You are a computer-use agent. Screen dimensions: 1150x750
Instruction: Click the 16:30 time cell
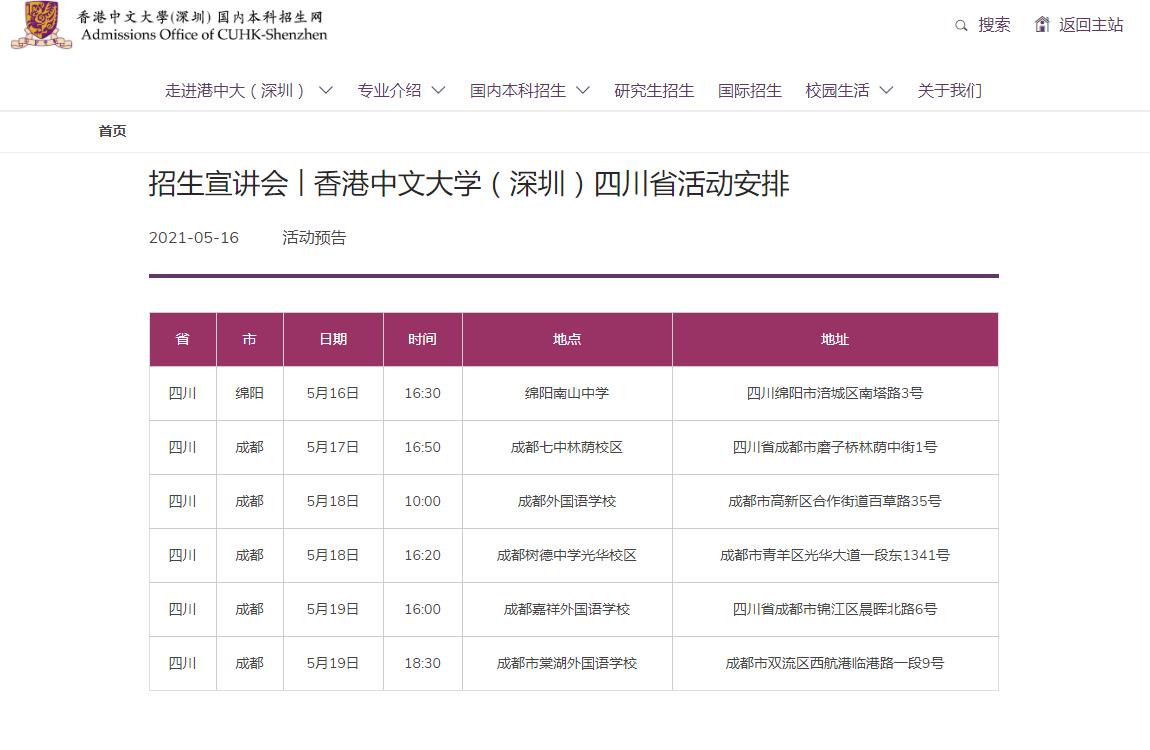coord(422,393)
